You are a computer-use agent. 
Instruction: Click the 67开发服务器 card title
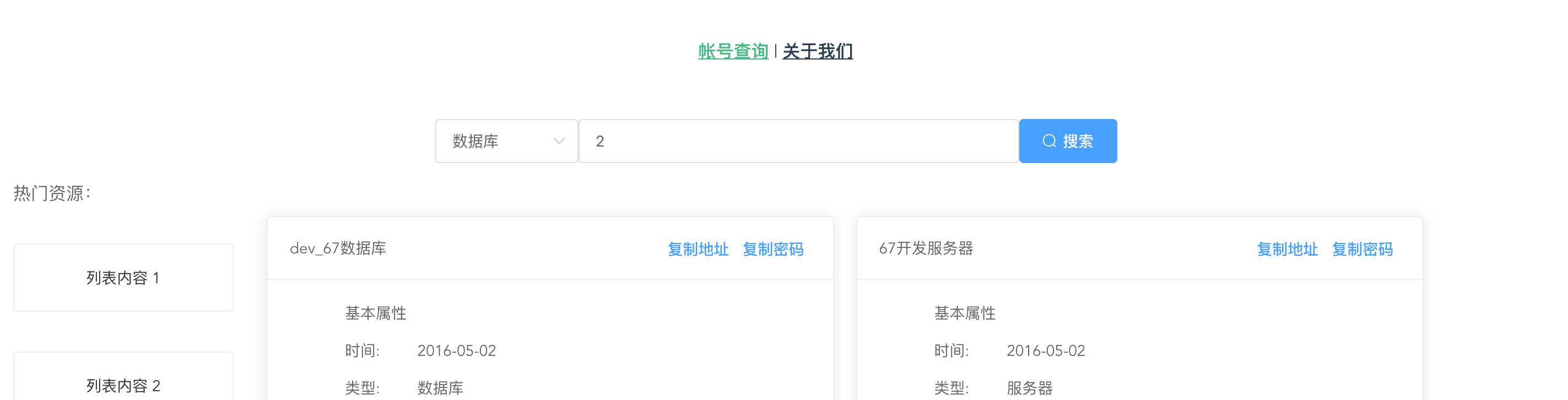(926, 248)
